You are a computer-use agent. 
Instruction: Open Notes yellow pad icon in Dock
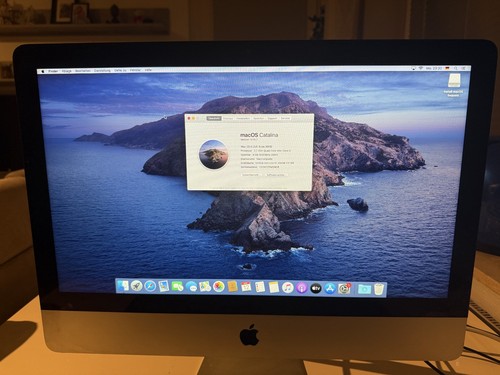[274, 287]
